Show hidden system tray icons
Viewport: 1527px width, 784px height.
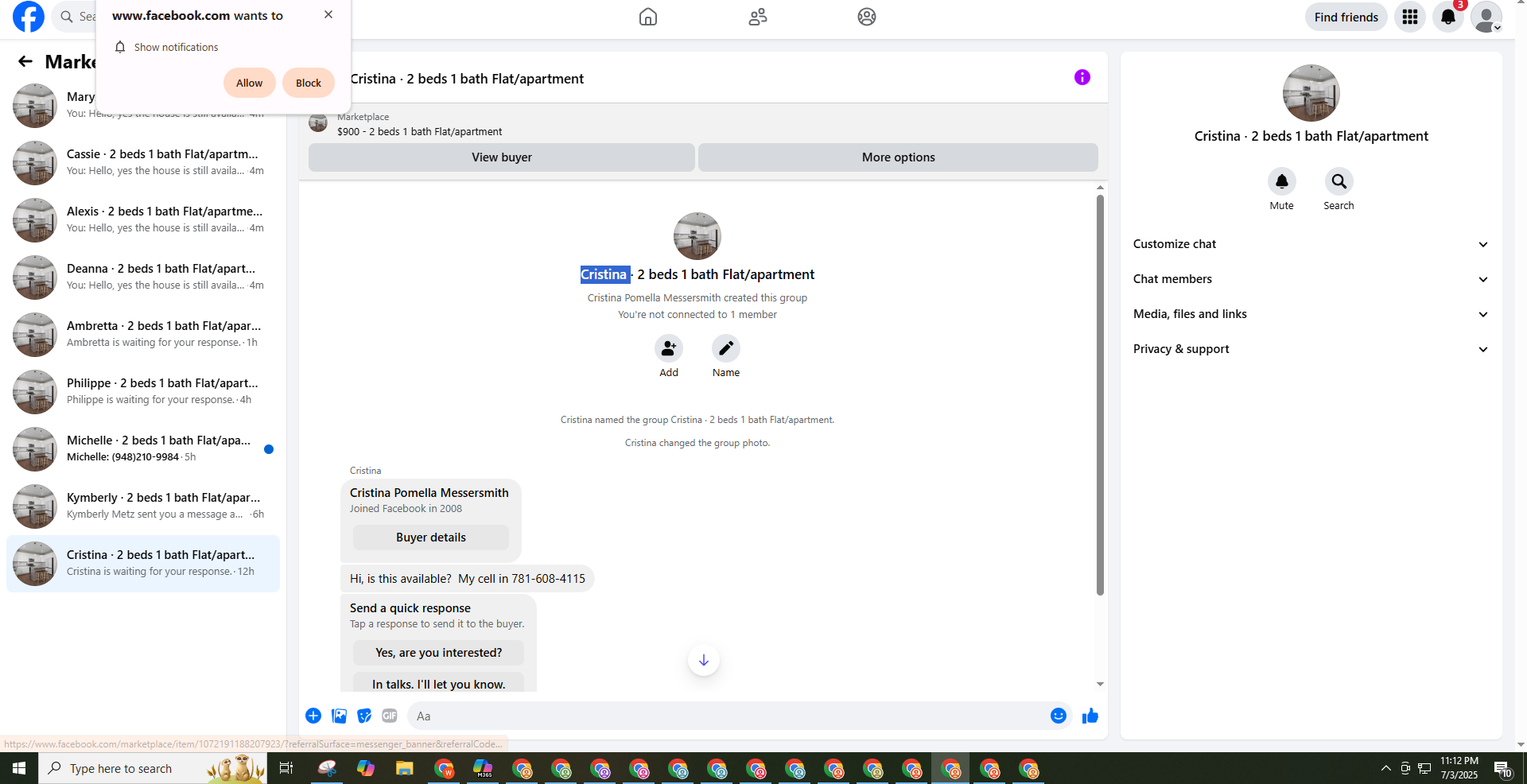(1386, 768)
